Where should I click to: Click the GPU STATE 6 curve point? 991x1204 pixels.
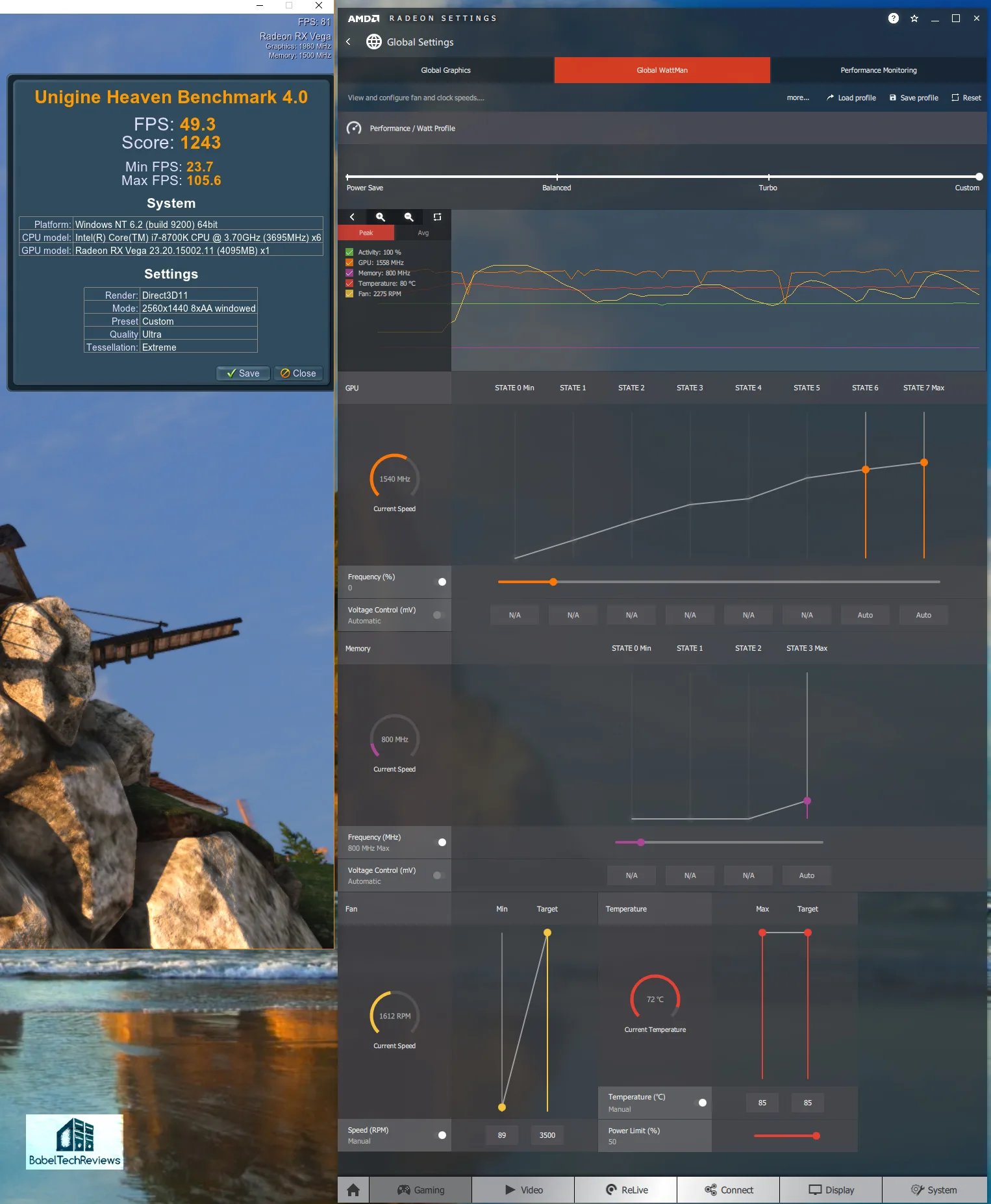(x=866, y=470)
